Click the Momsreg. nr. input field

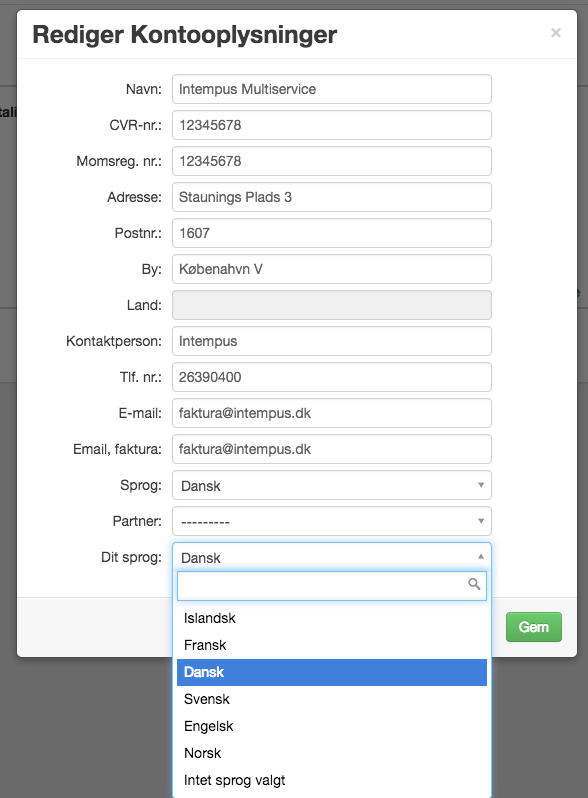click(x=332, y=161)
